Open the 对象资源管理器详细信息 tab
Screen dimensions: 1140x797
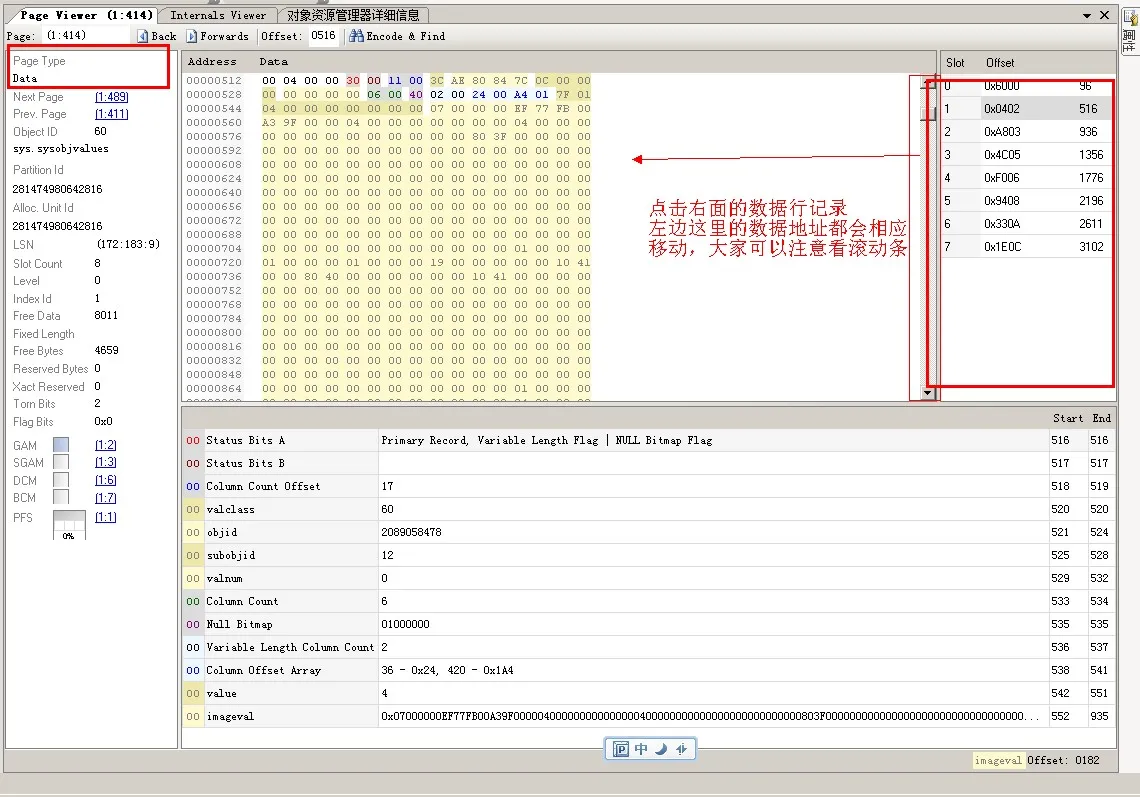(x=353, y=15)
